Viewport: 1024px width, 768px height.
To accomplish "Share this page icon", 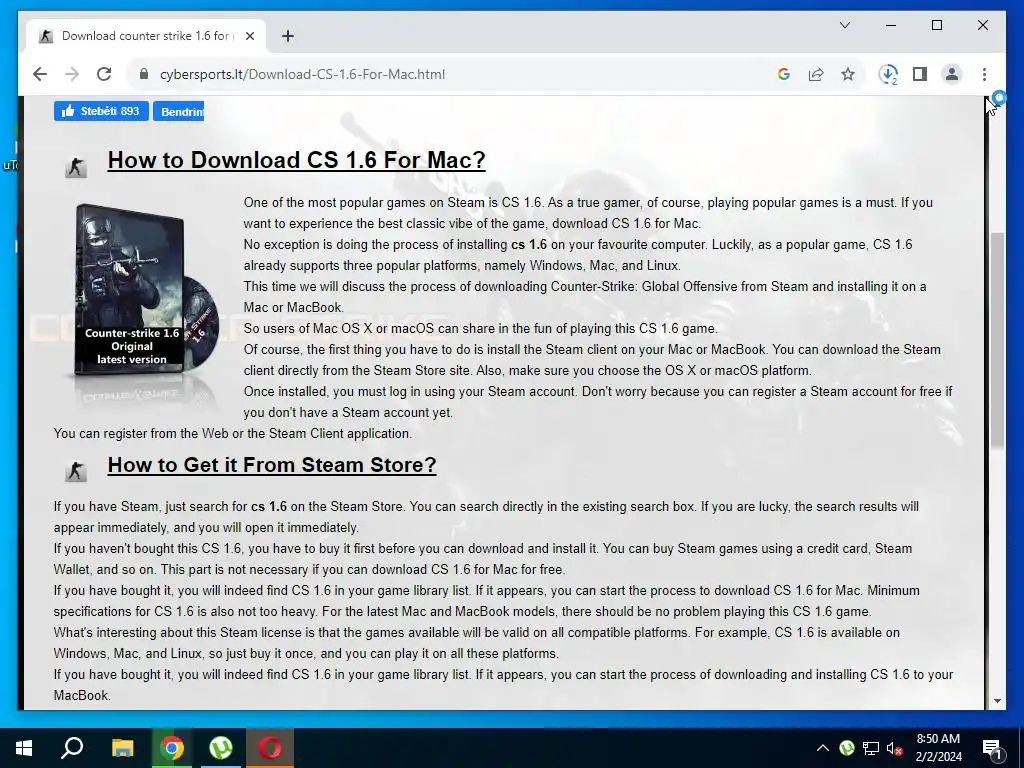I will coord(816,74).
